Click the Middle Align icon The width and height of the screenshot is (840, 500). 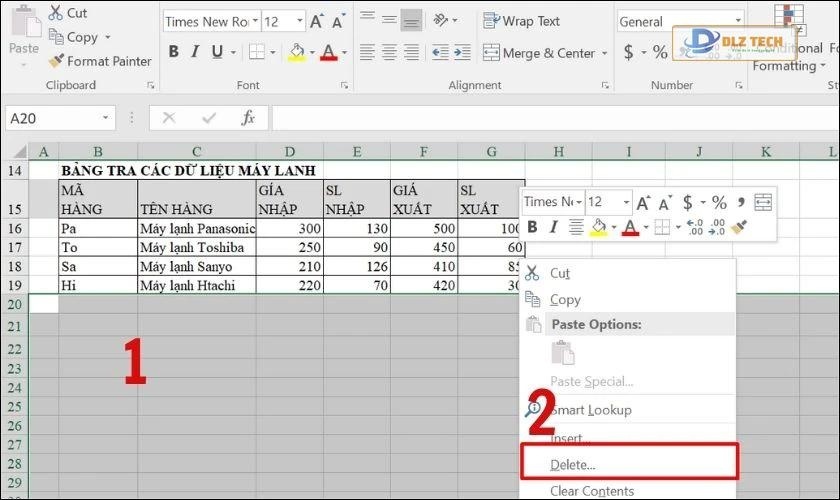tap(389, 19)
